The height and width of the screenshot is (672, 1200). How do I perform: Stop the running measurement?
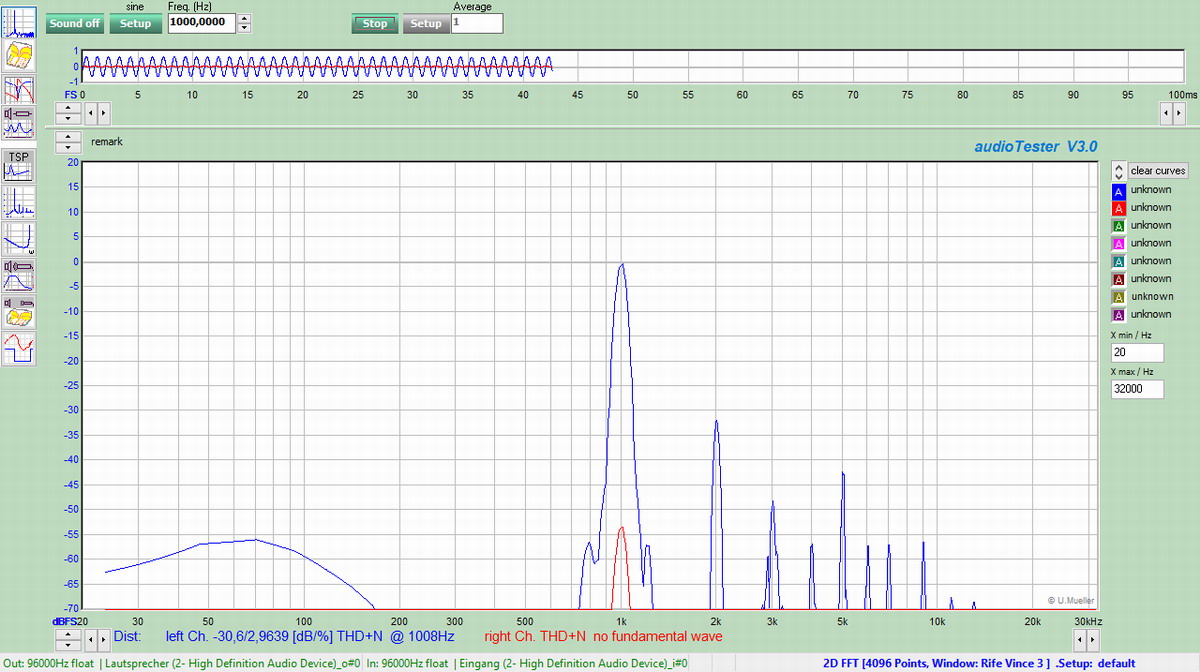coord(374,24)
